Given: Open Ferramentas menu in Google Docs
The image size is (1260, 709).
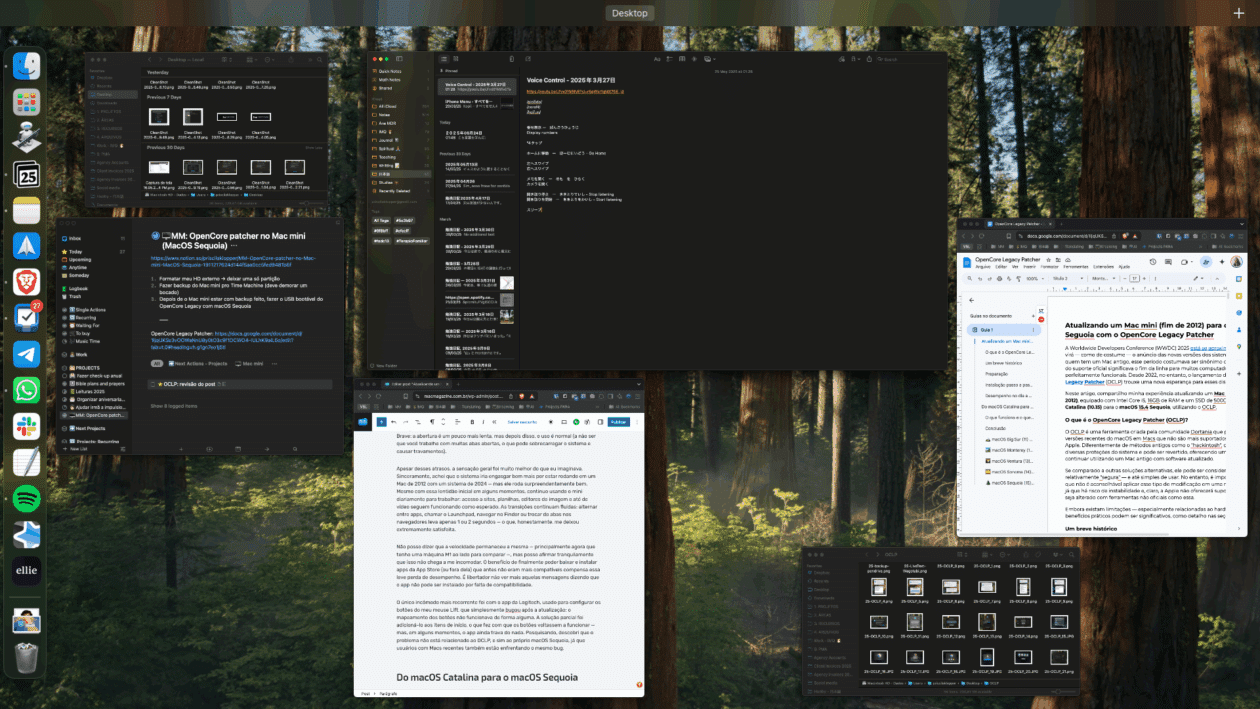Looking at the screenshot, I should [x=1076, y=267].
